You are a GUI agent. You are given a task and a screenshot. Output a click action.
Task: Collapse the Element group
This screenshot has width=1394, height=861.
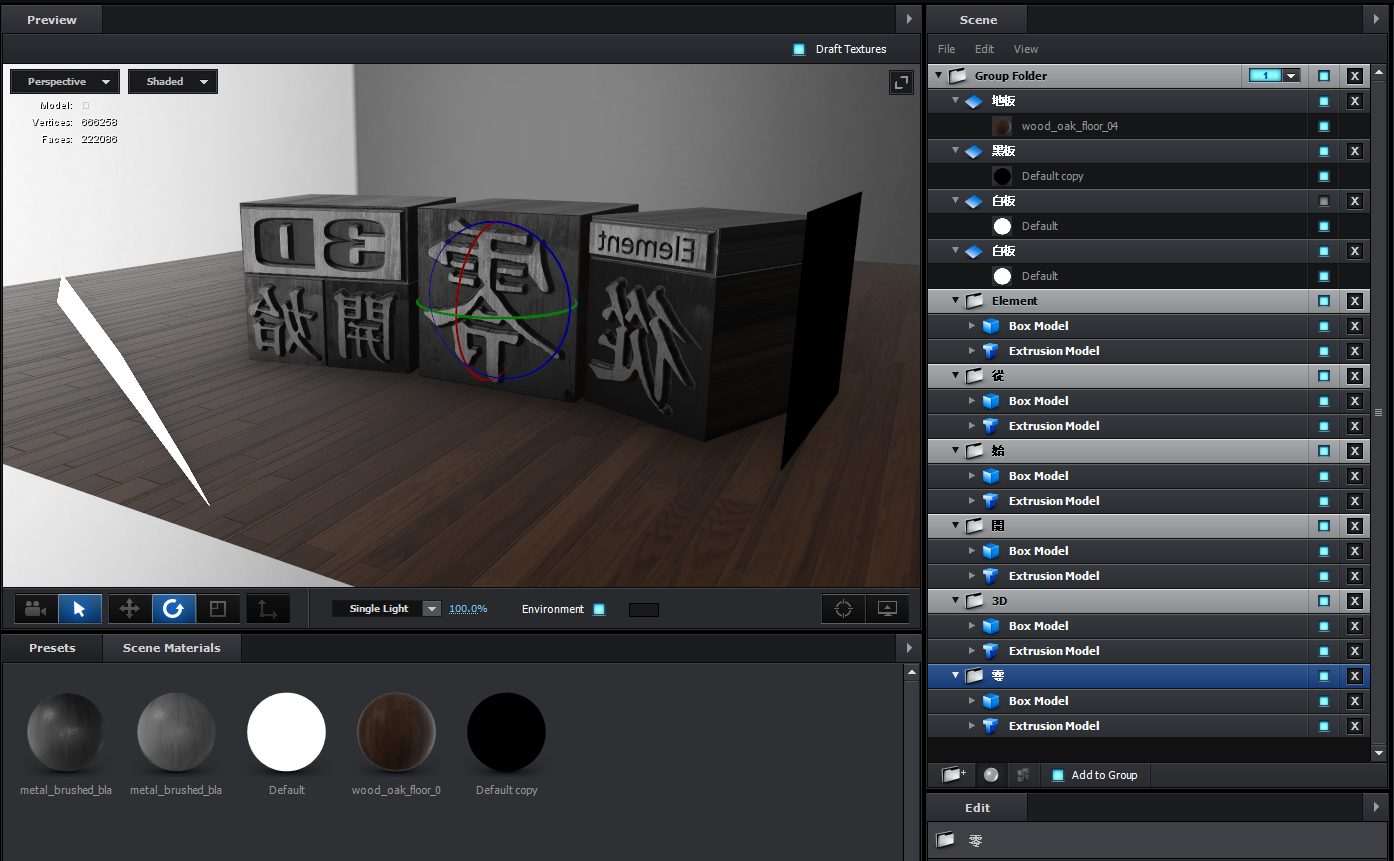(x=955, y=301)
